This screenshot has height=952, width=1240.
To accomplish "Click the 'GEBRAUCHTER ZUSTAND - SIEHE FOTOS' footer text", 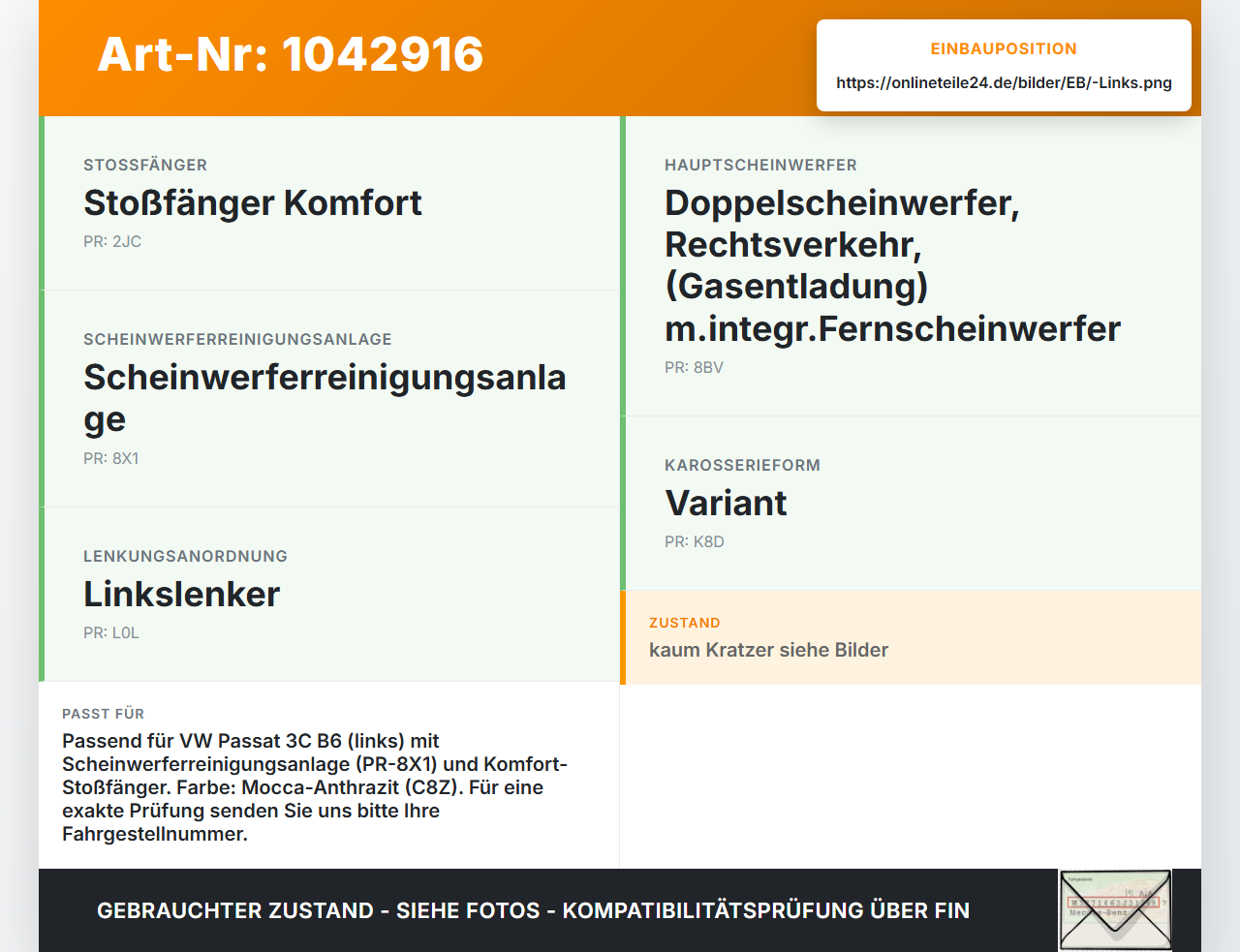I will pos(533,910).
